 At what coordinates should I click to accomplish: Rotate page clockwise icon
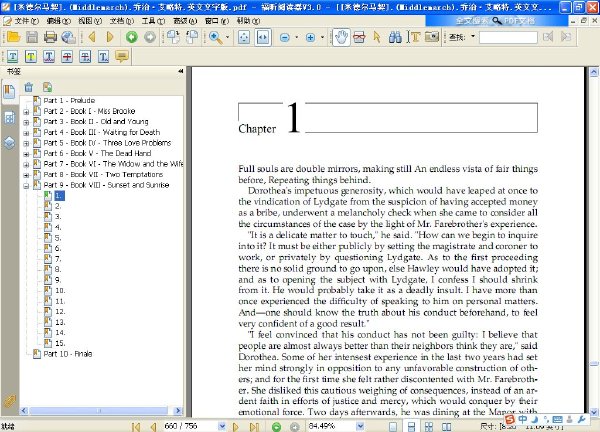pyautogui.click(x=173, y=37)
